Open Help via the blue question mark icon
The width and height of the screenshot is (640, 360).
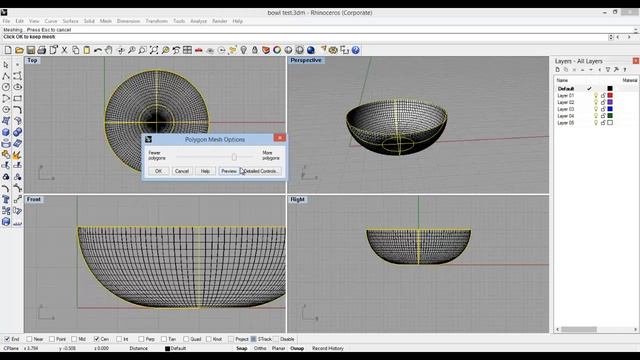356,50
